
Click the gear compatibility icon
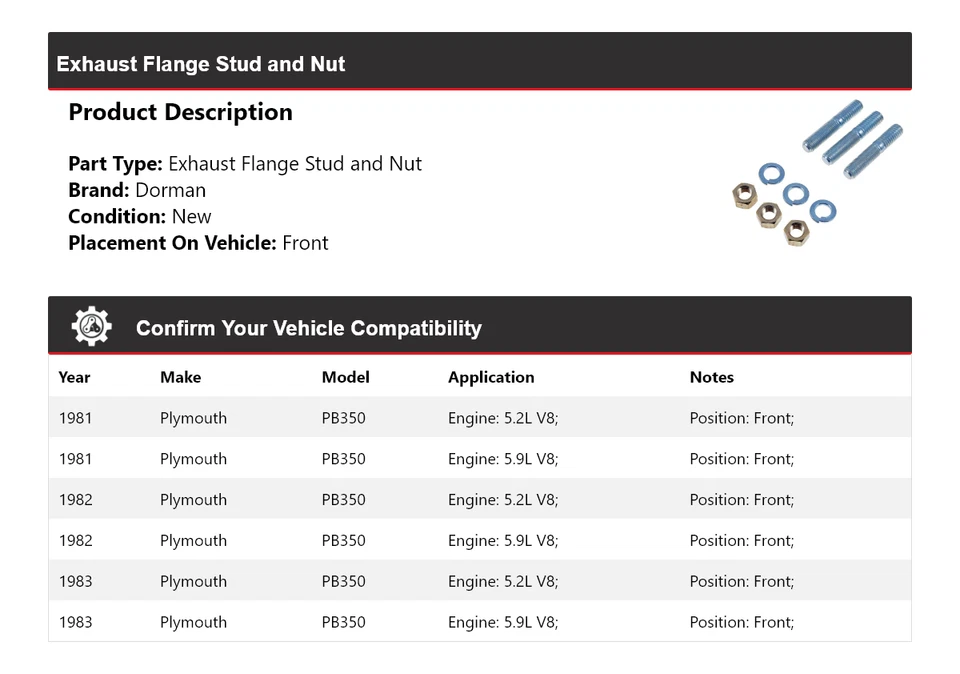tap(91, 327)
